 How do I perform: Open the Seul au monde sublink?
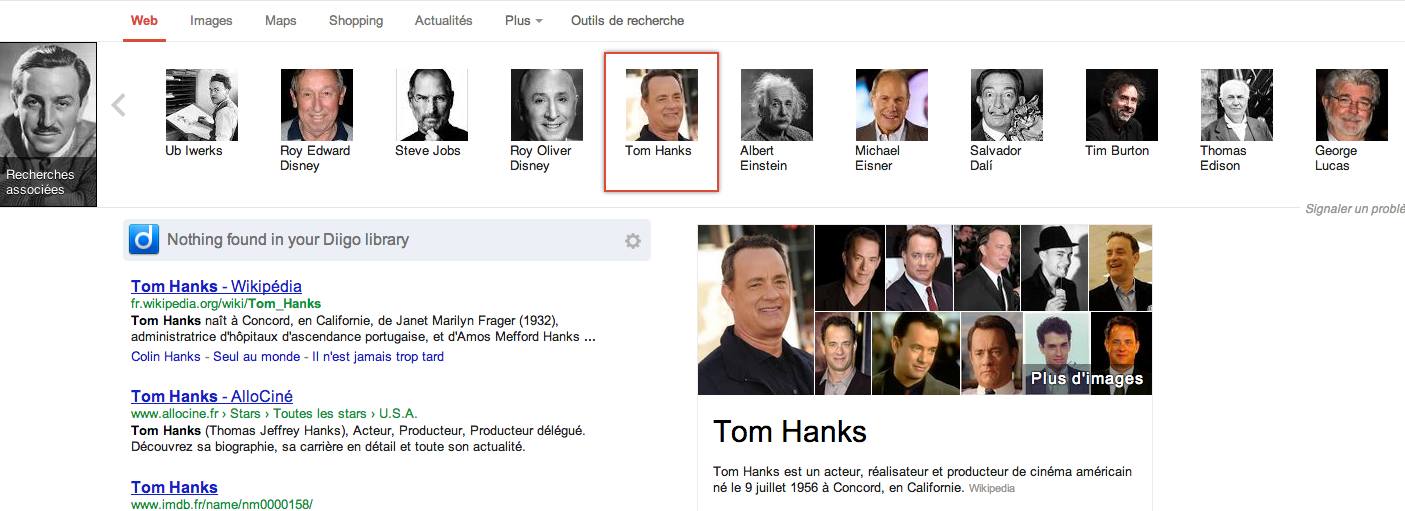[255, 357]
